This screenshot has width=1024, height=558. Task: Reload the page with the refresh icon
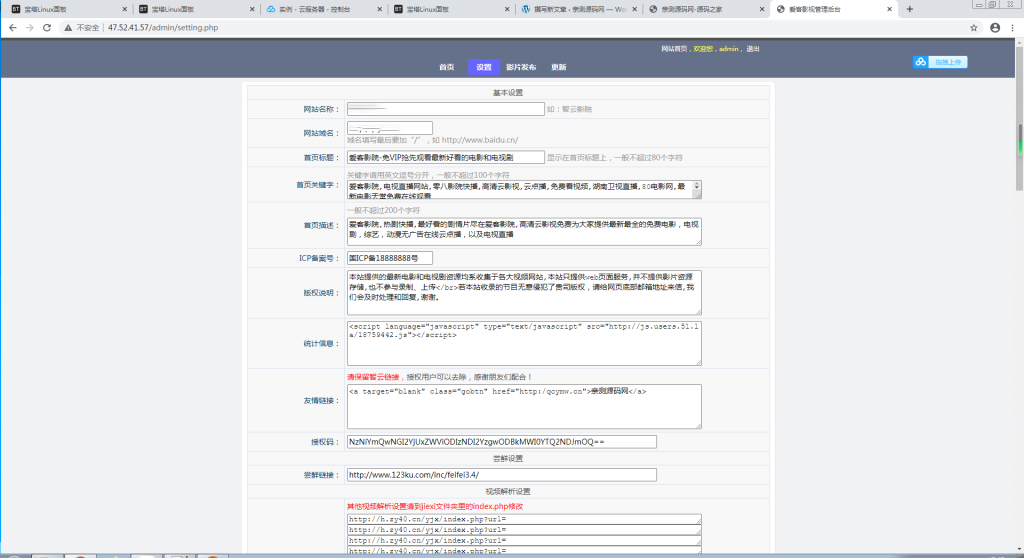[49, 27]
